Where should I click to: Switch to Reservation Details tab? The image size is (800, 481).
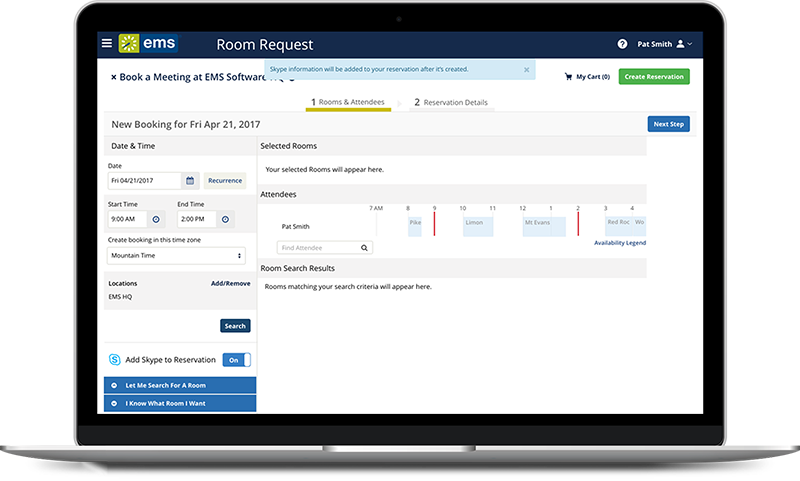click(x=450, y=102)
